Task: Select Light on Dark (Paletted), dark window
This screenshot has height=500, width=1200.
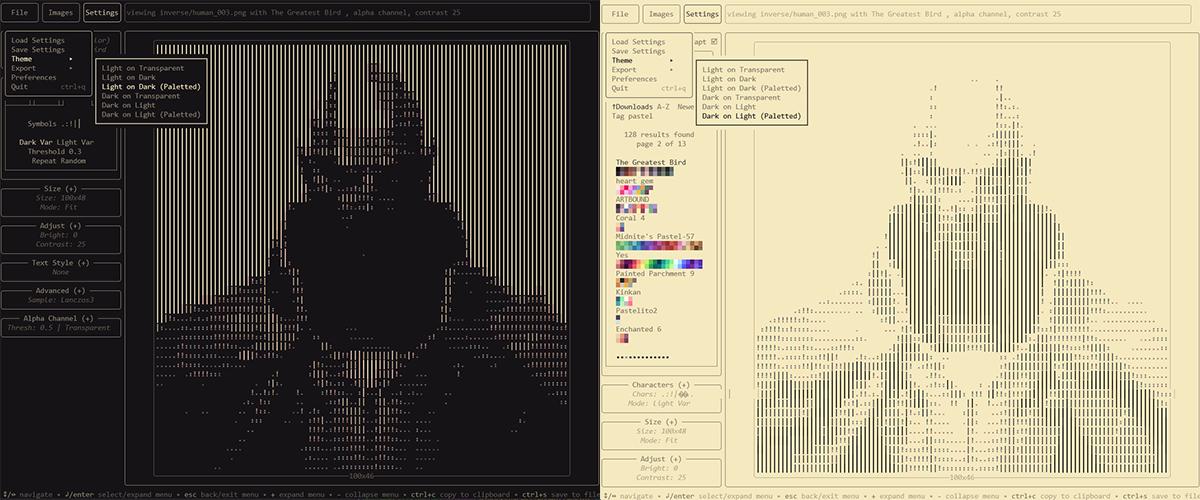Action: pos(150,87)
